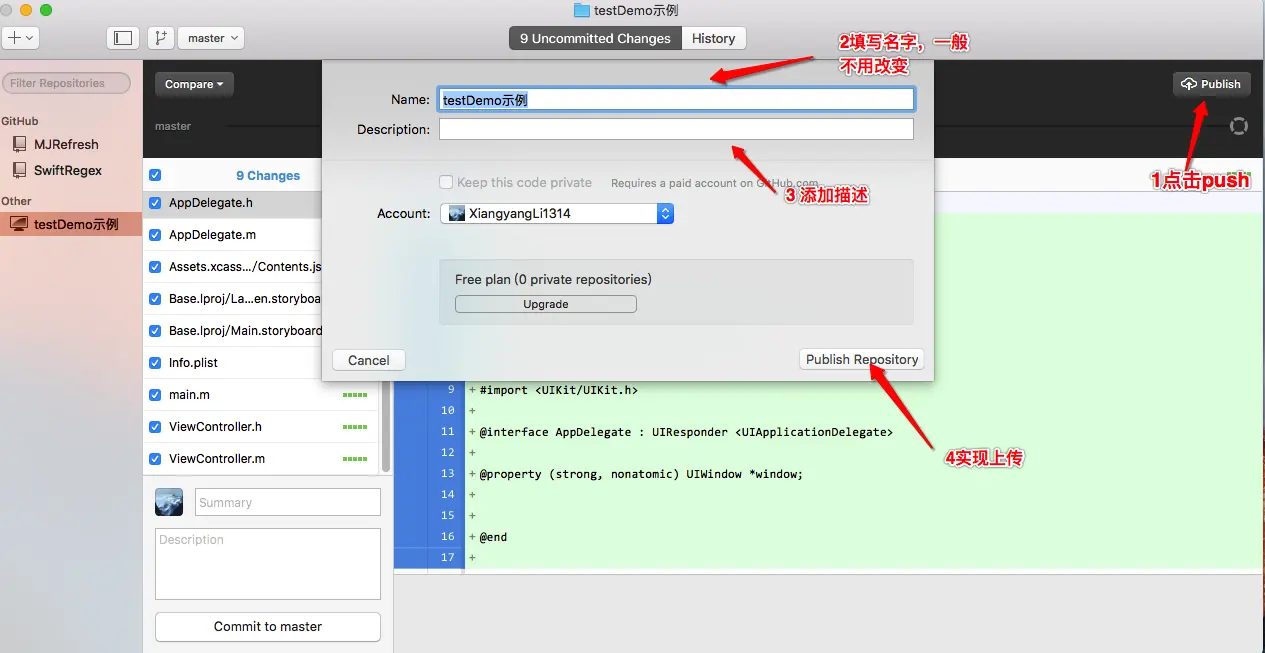
Task: Select the main.m file row
Action: tap(261, 395)
